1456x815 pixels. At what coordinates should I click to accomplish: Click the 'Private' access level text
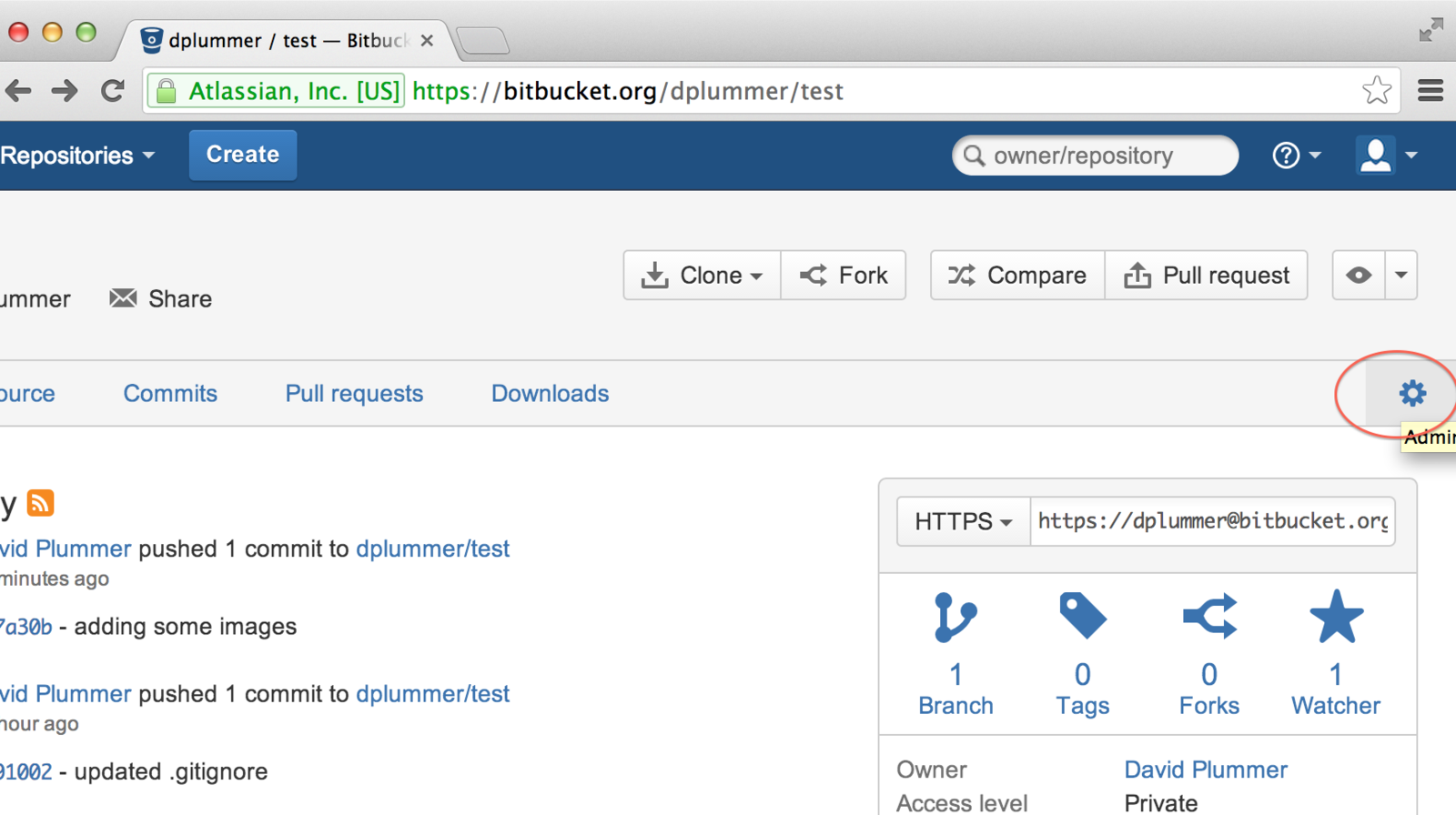1161,803
